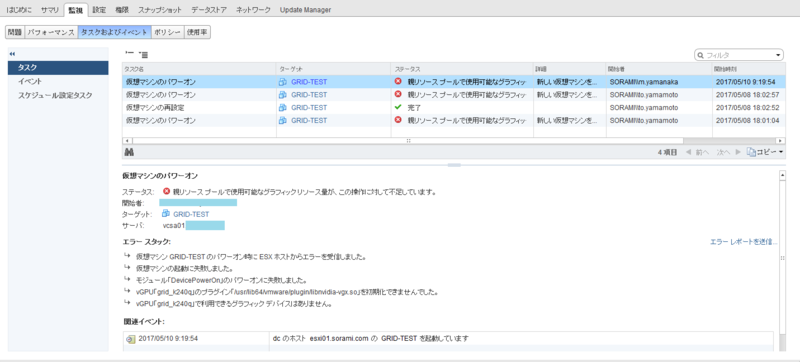
Task: Click the binoculars find icon below task table
Action: tap(129, 152)
